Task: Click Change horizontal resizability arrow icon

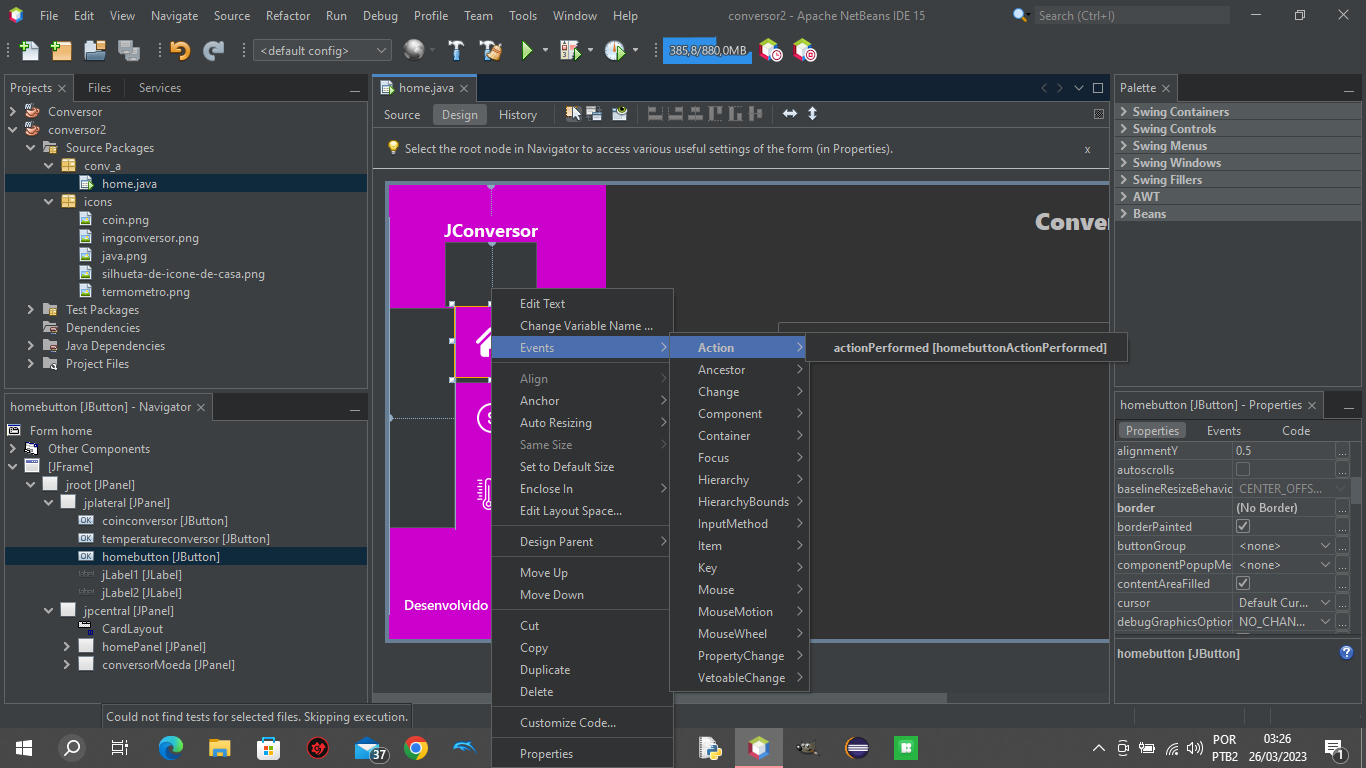Action: pos(790,114)
